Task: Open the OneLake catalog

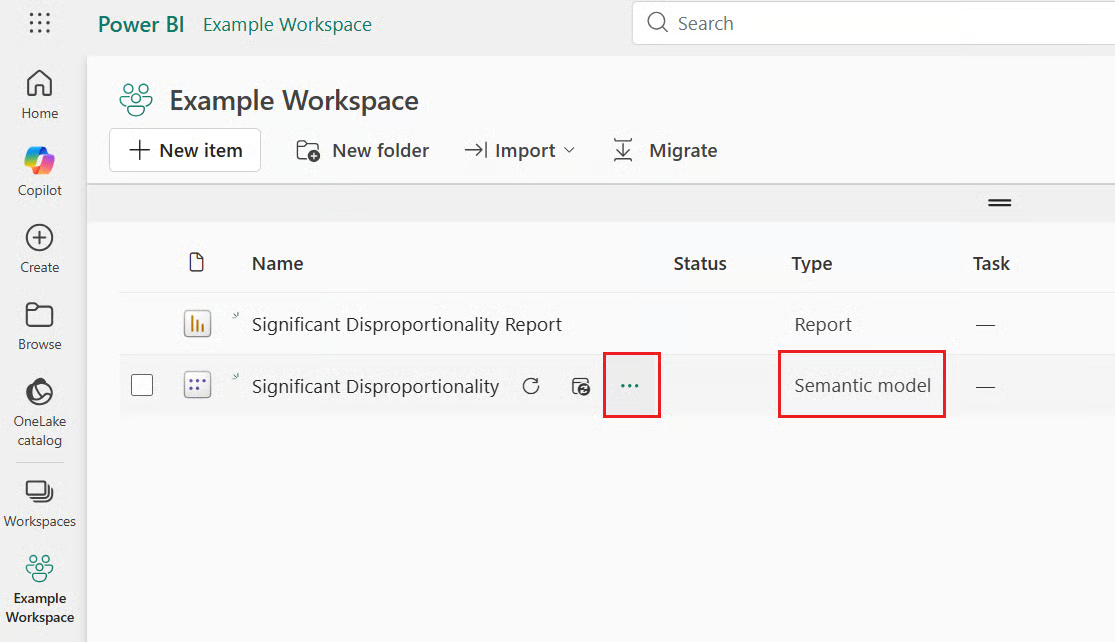Action: (x=40, y=411)
